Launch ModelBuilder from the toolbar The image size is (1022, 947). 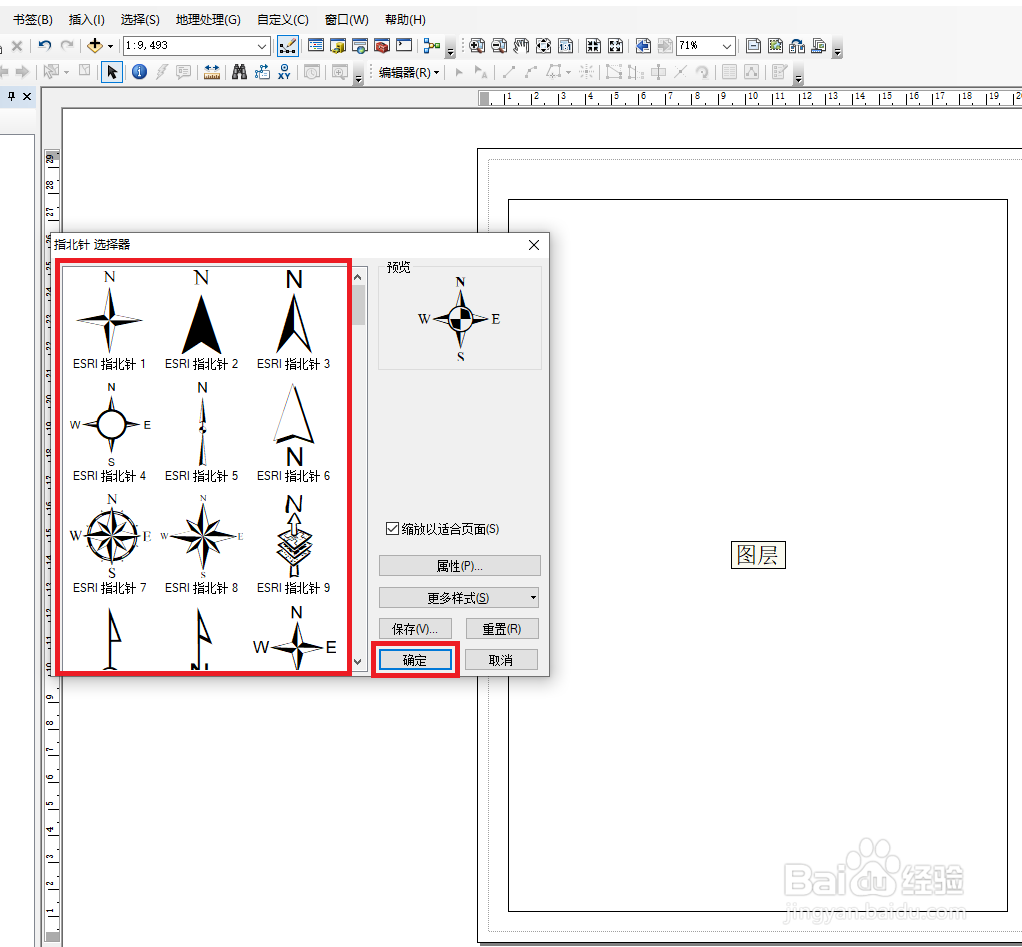click(x=431, y=46)
